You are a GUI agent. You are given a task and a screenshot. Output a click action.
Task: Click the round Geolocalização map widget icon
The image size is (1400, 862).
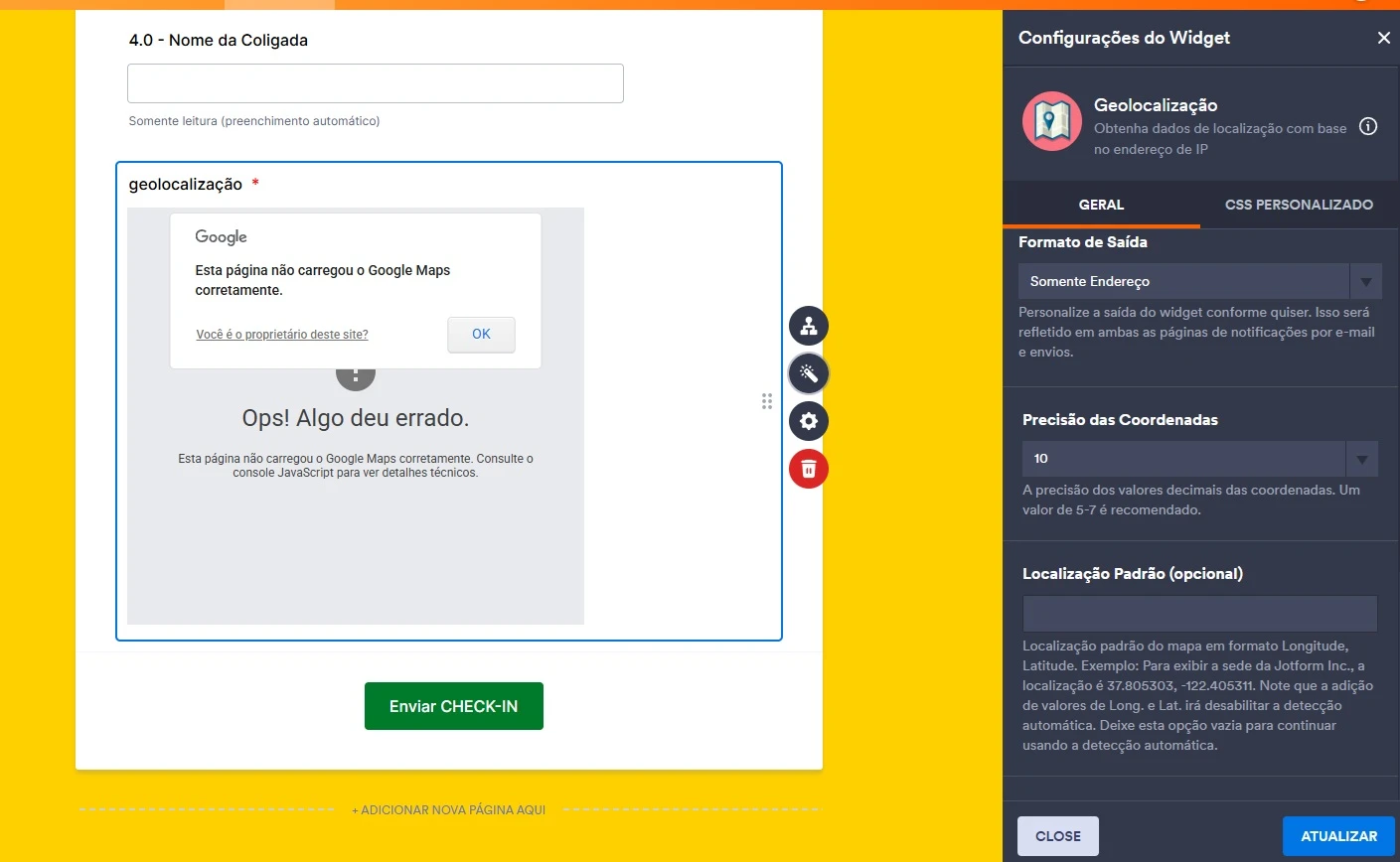pos(1051,121)
